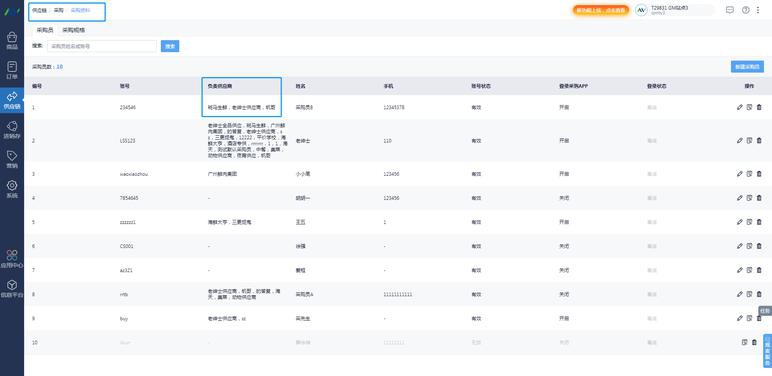This screenshot has width=772, height=376.
Task: Click account cell xiaoxiaozhou
Action: (134, 174)
